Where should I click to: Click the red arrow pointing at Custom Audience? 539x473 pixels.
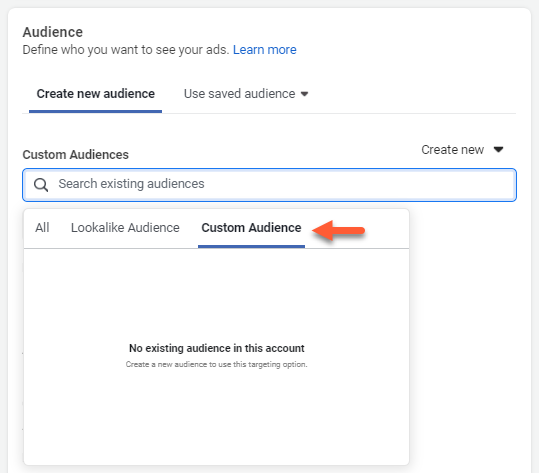tap(339, 230)
